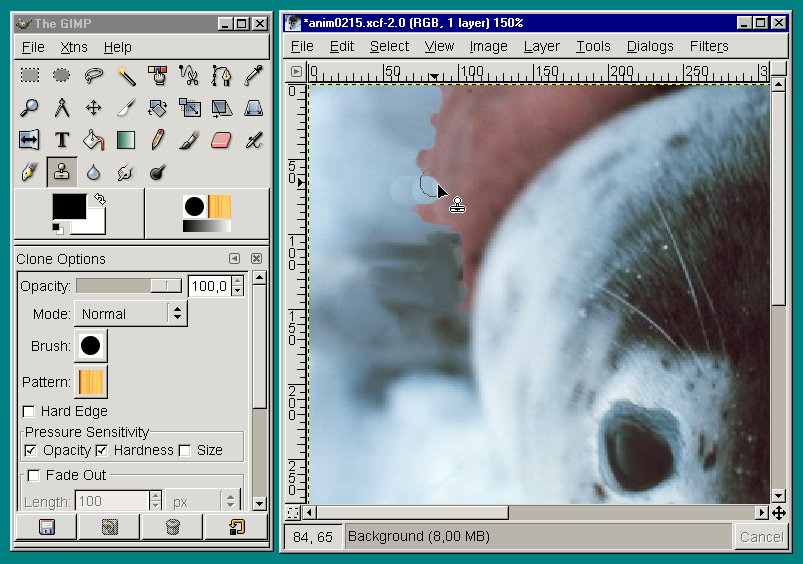Swap foreground and background colors arrow
This screenshot has width=803, height=564.
pos(100,199)
